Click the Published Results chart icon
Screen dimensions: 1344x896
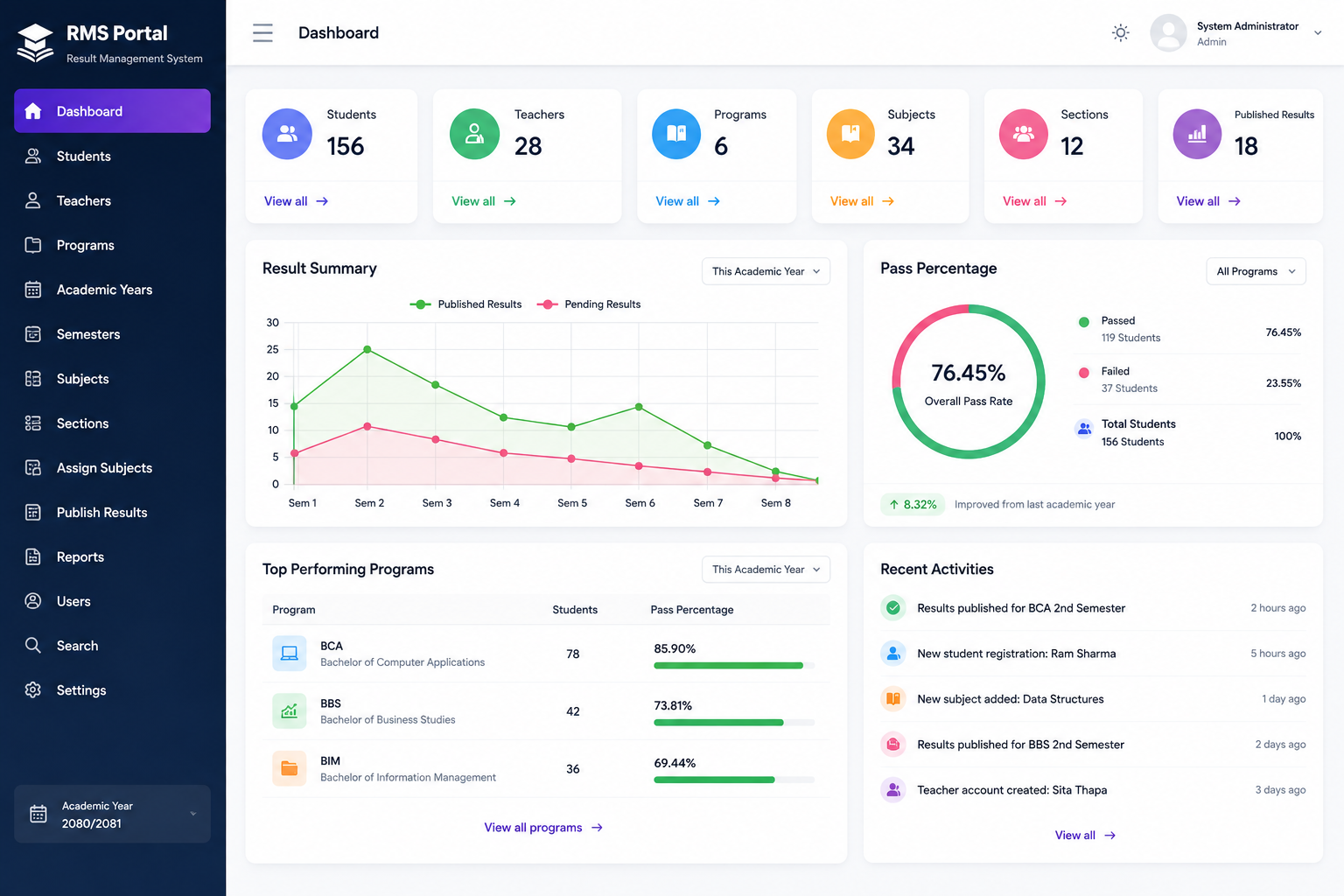coord(1197,134)
